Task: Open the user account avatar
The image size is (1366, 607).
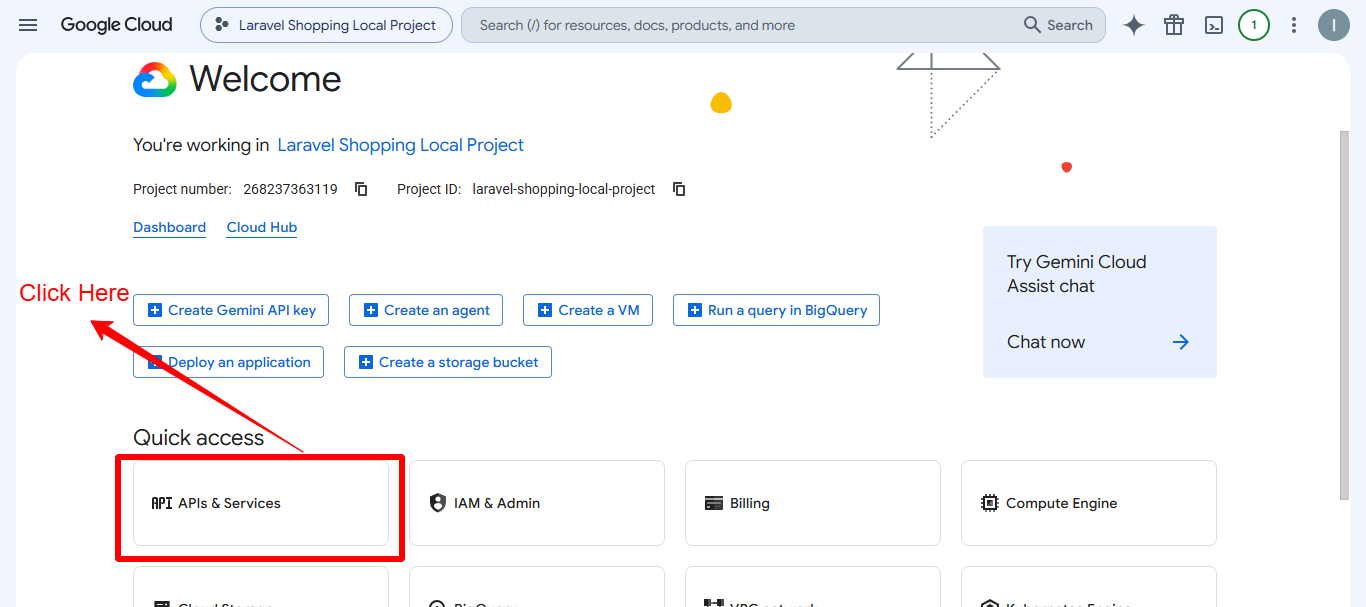Action: tap(1334, 25)
